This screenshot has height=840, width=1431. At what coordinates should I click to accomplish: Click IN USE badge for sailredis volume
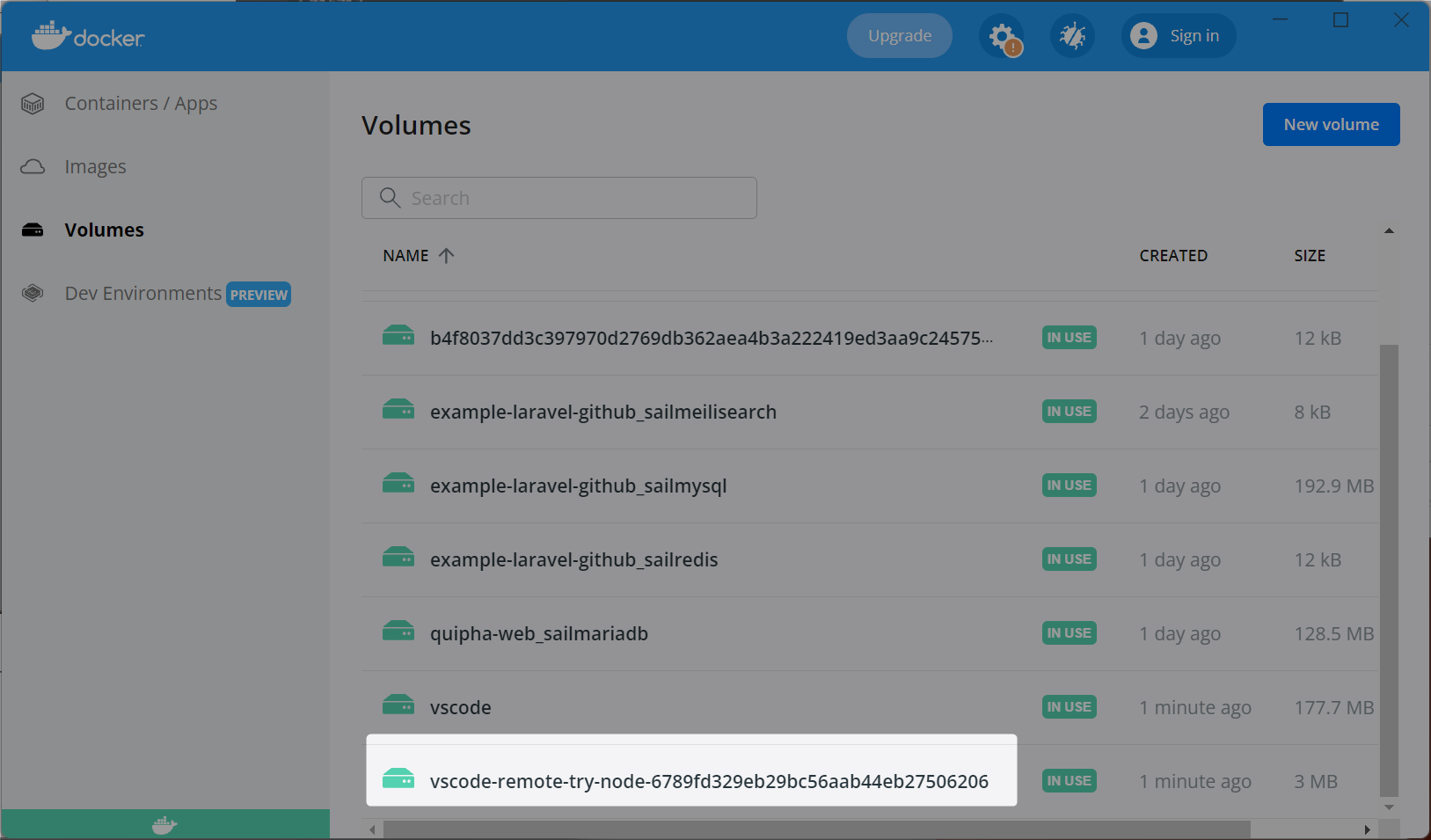[1070, 559]
